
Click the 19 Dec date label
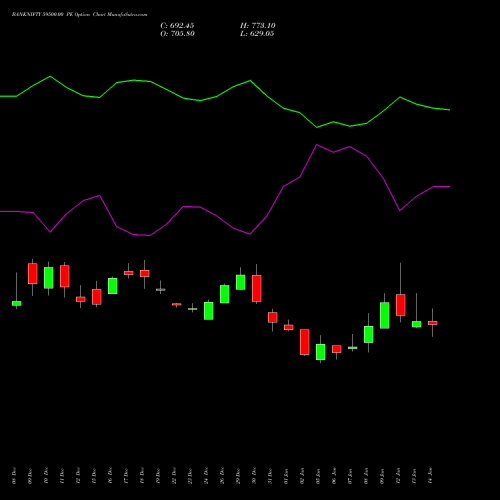(x=158, y=476)
